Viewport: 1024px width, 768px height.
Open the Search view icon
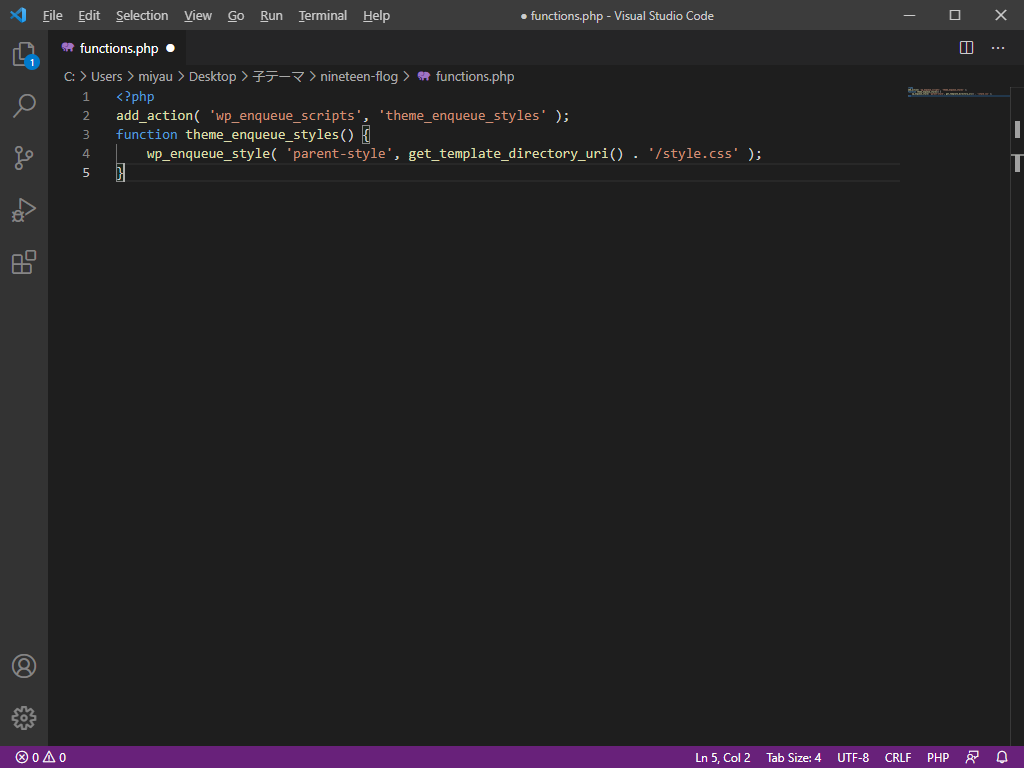click(x=24, y=106)
